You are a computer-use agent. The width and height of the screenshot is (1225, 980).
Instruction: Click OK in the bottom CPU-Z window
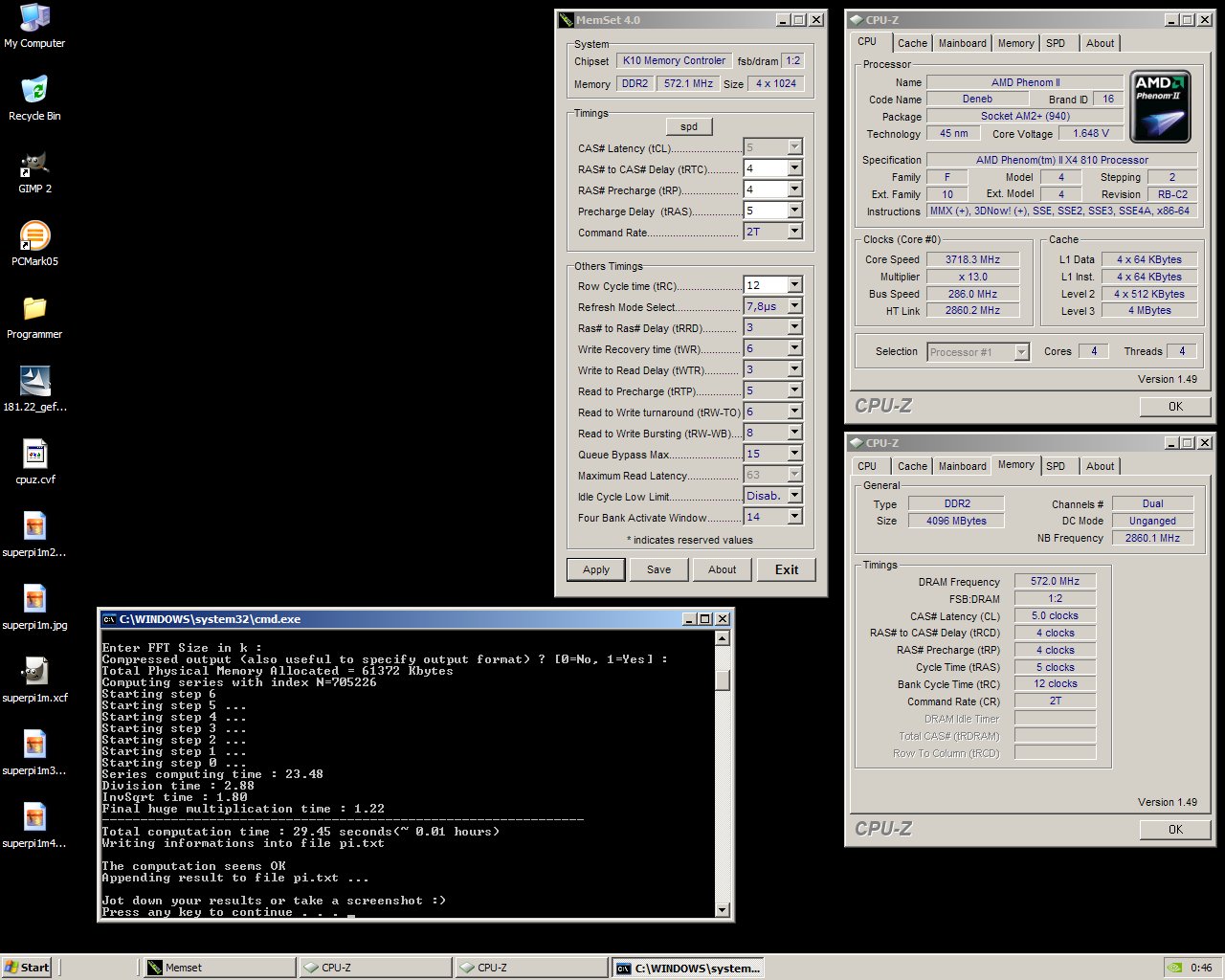click(x=1175, y=830)
